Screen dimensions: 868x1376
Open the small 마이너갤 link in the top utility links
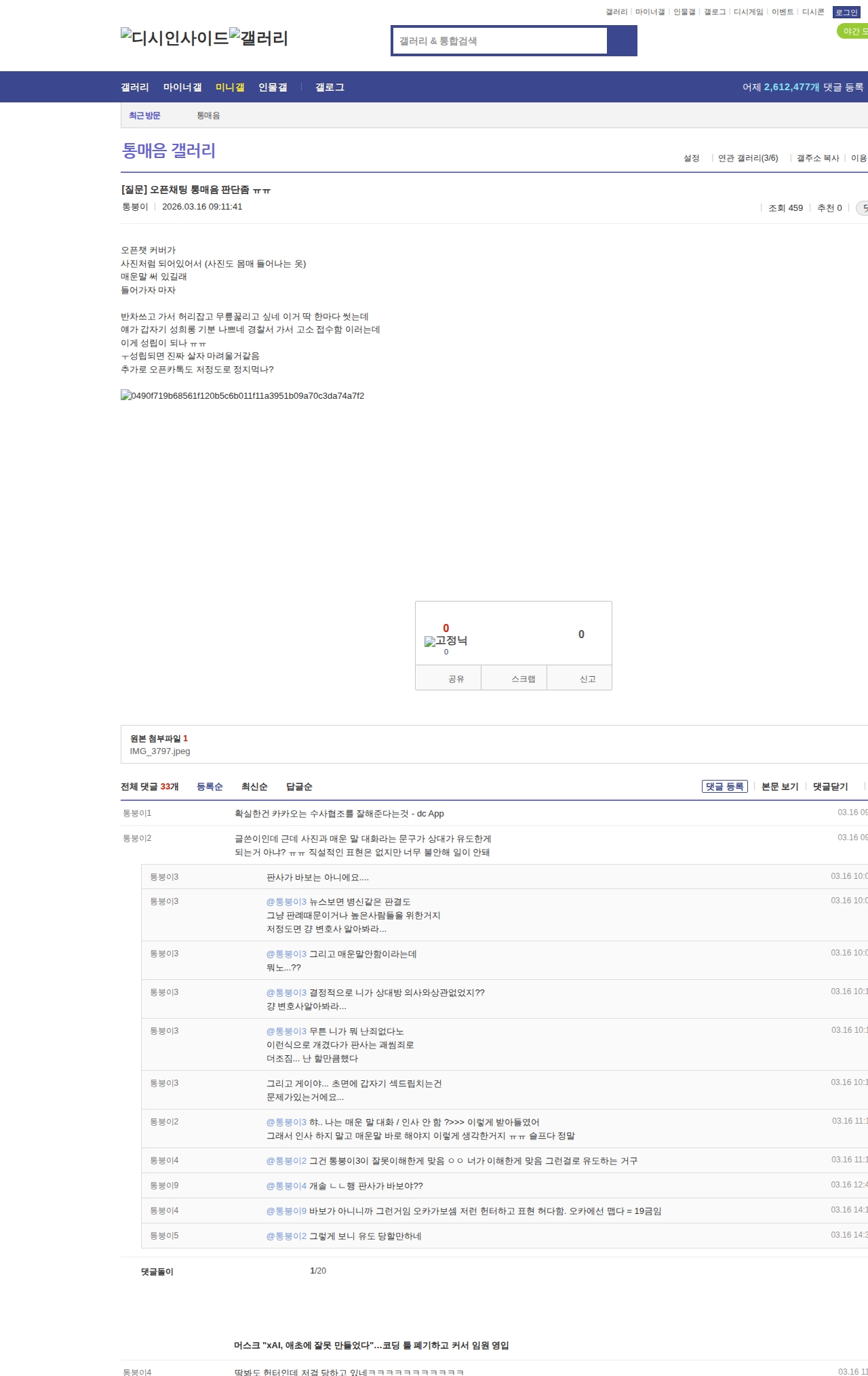(650, 12)
